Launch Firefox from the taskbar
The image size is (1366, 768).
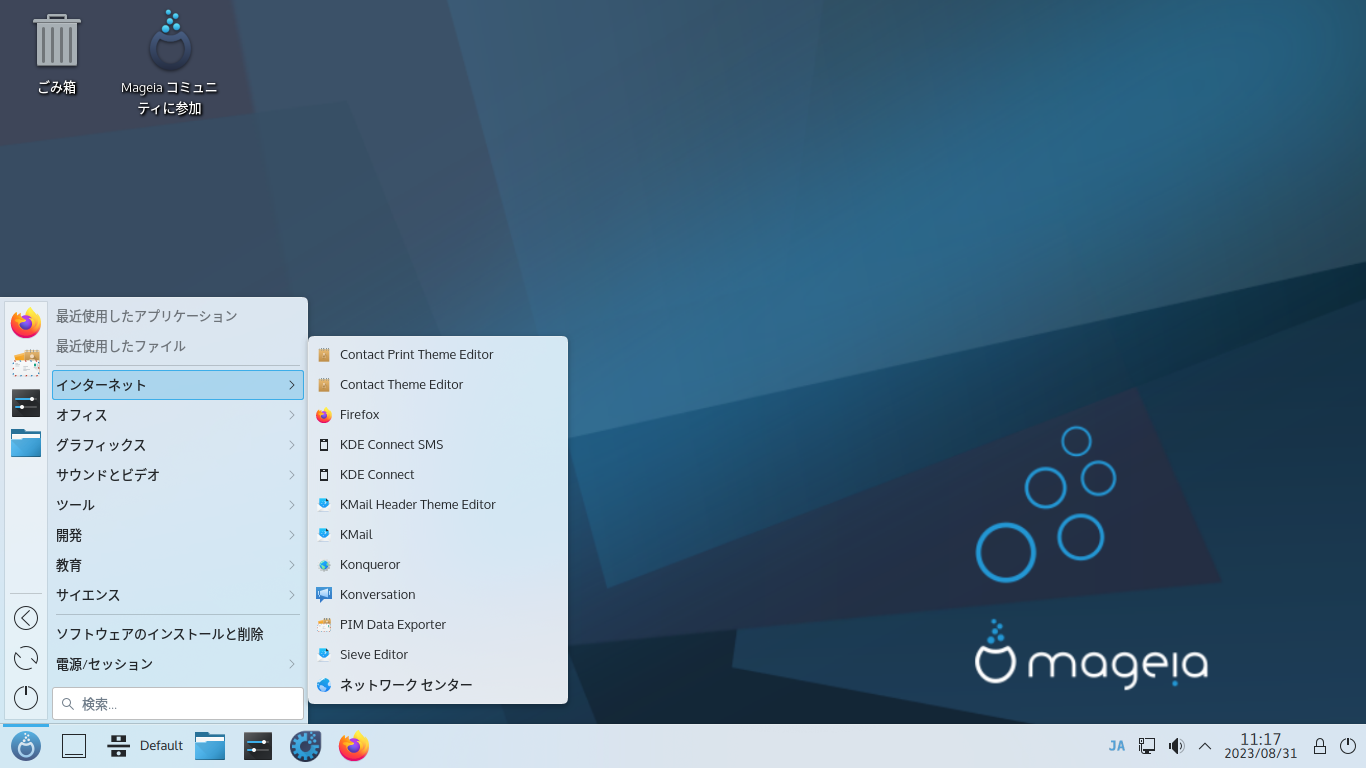pos(354,746)
